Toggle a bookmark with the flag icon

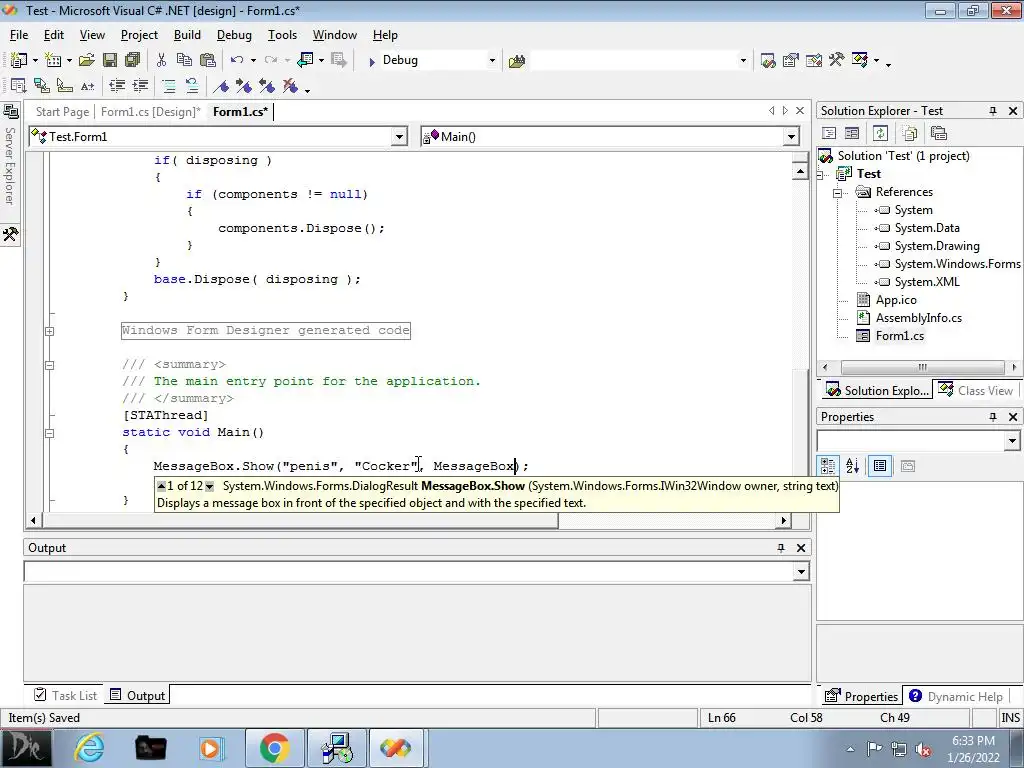221,86
